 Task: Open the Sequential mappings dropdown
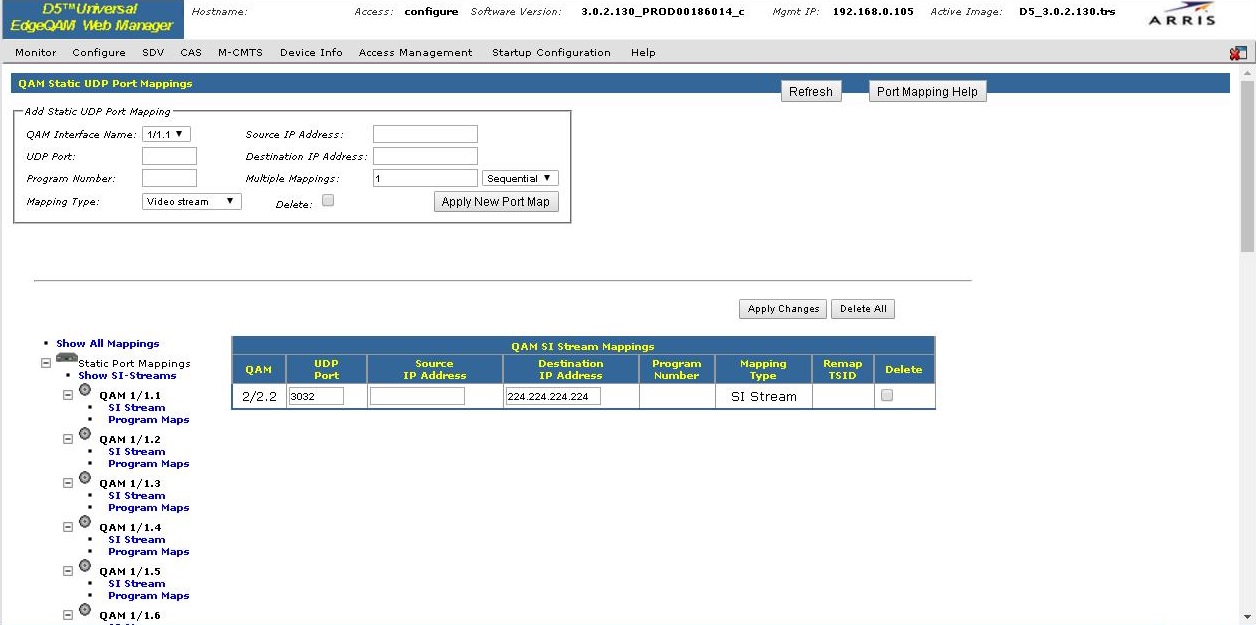[520, 178]
